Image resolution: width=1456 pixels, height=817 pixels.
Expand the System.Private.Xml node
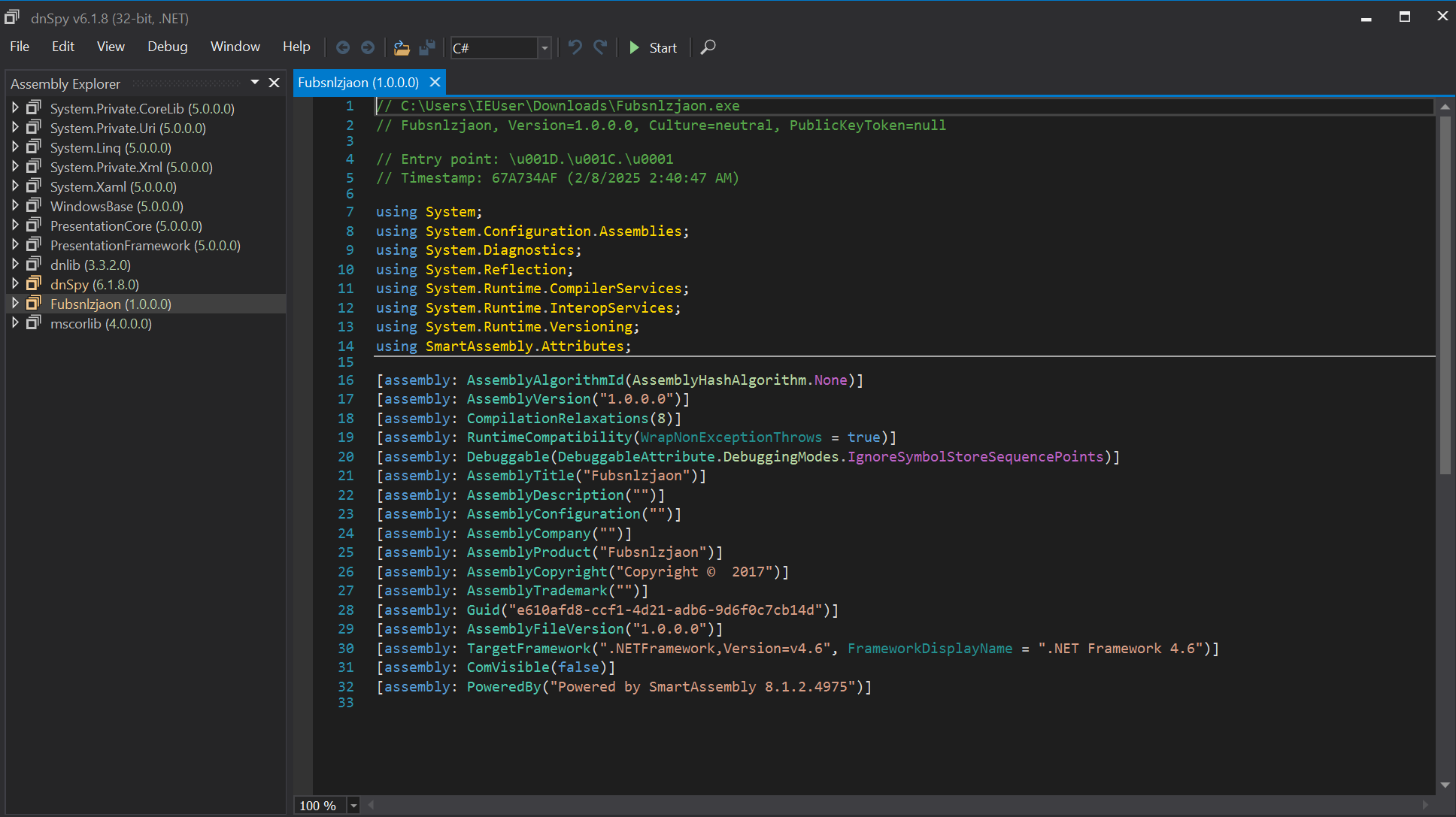[x=15, y=166]
